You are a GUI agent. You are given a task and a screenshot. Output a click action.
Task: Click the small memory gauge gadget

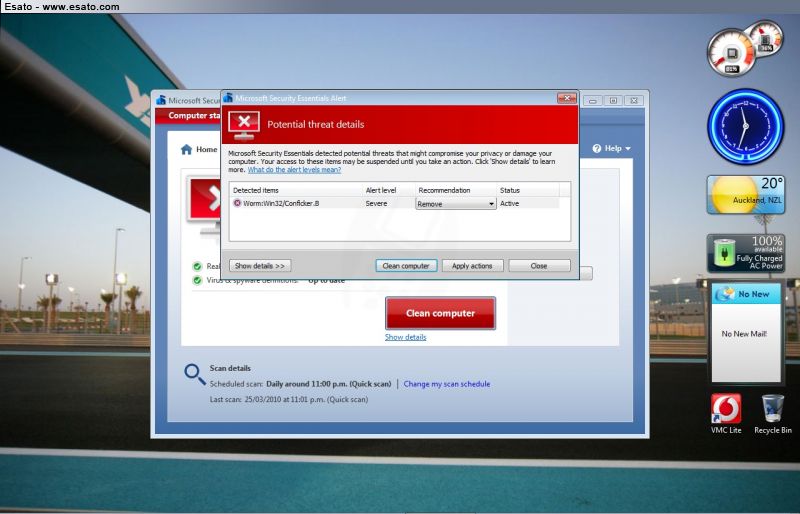766,37
